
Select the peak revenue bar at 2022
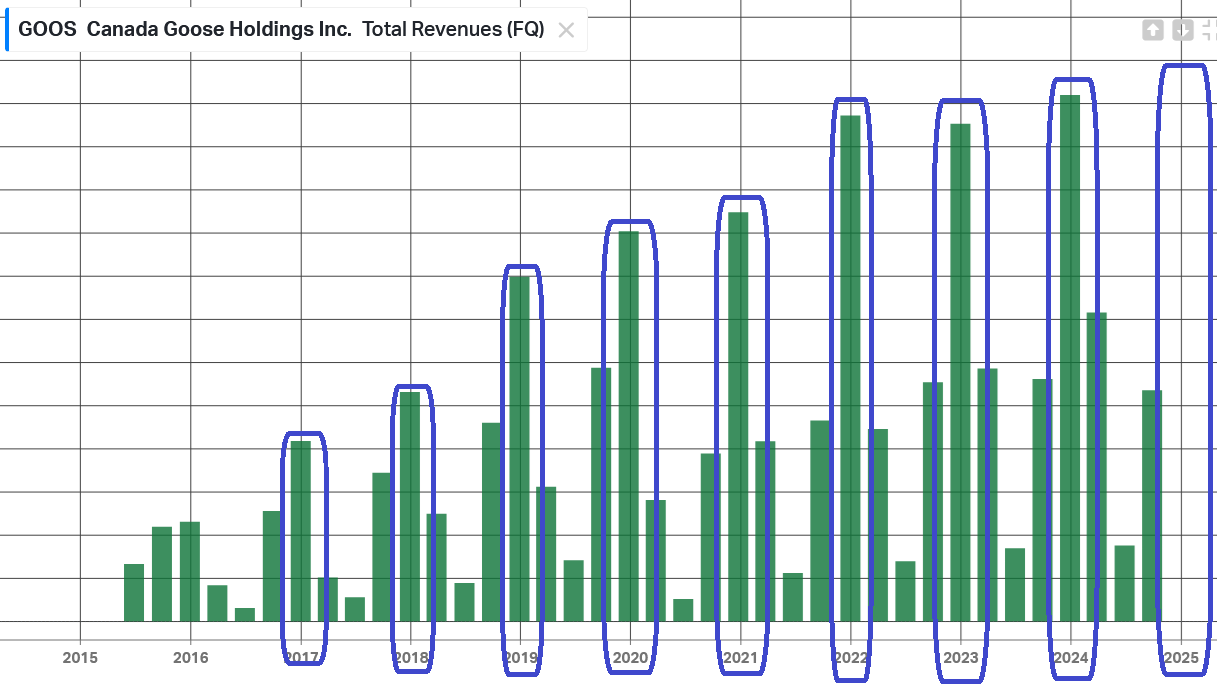click(x=850, y=368)
